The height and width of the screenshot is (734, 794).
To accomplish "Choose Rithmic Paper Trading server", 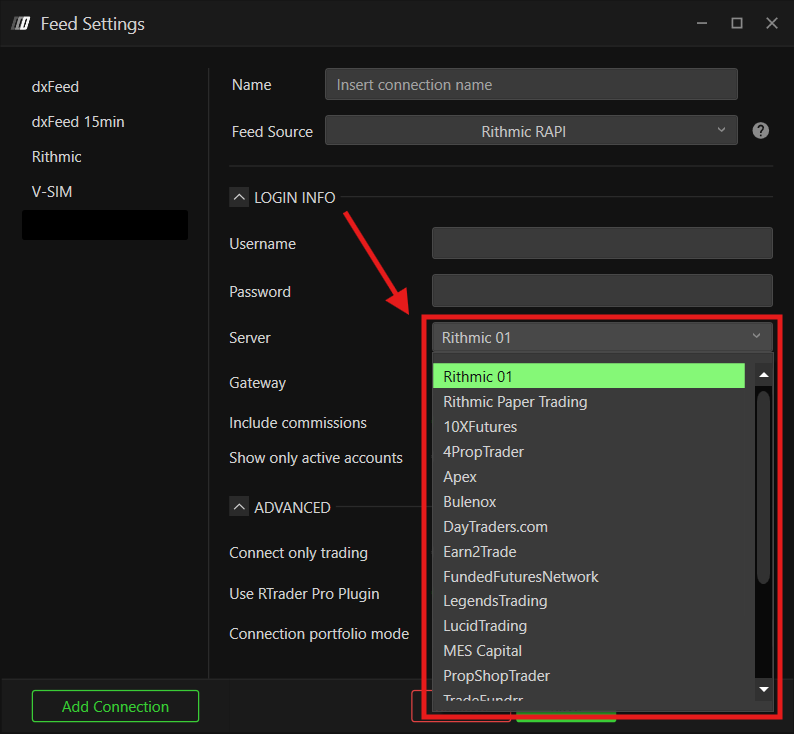I will pos(589,401).
